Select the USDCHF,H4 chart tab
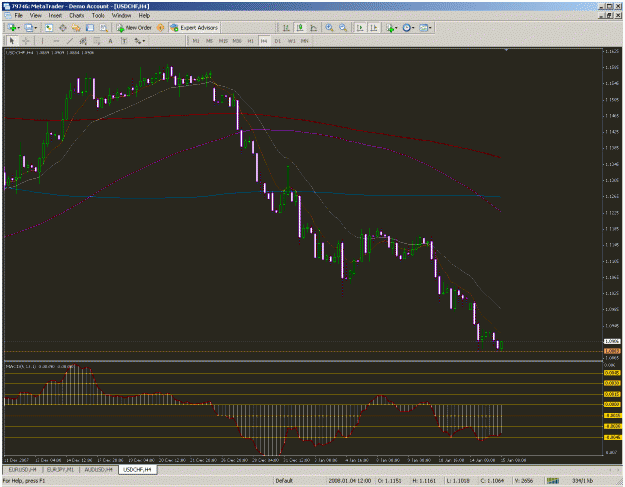Viewport: 625px width, 487px height. [x=138, y=470]
